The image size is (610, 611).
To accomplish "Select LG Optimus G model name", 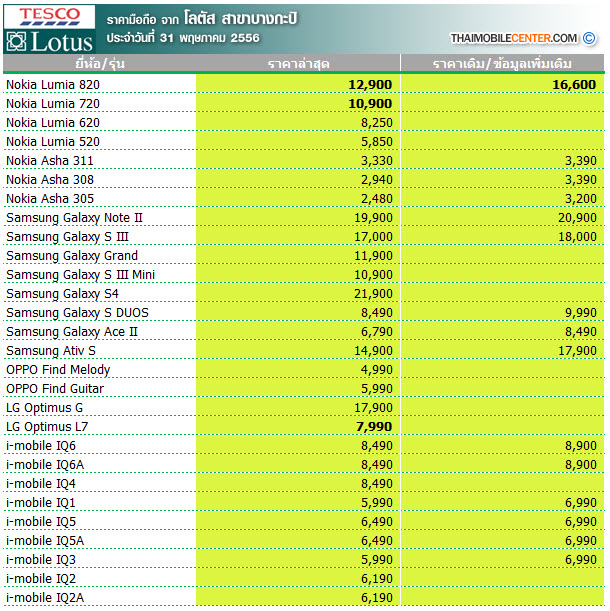I will point(44,408).
